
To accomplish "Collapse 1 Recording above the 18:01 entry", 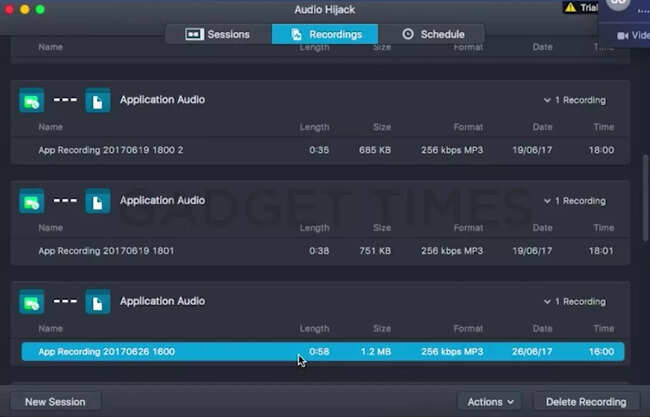I will [575, 201].
